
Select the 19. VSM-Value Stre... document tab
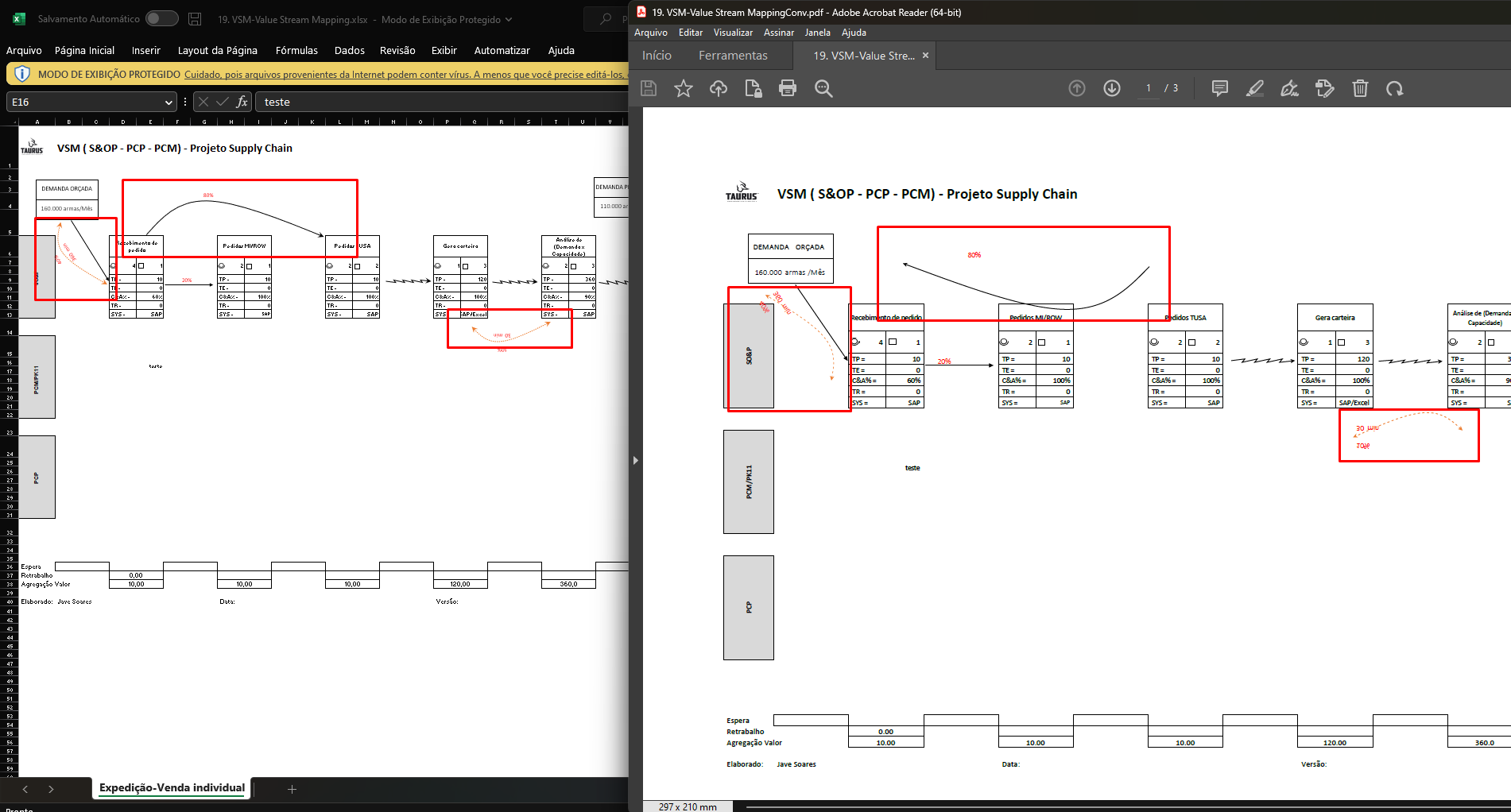point(863,56)
